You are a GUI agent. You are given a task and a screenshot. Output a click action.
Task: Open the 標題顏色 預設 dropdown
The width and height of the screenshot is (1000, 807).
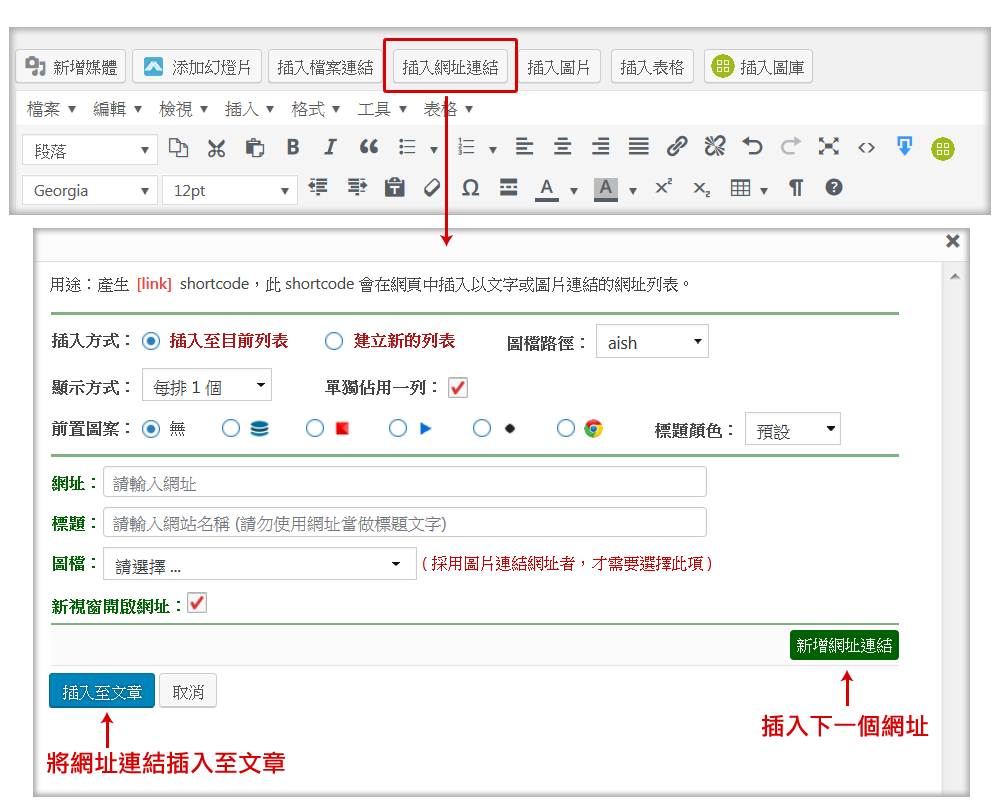(793, 428)
